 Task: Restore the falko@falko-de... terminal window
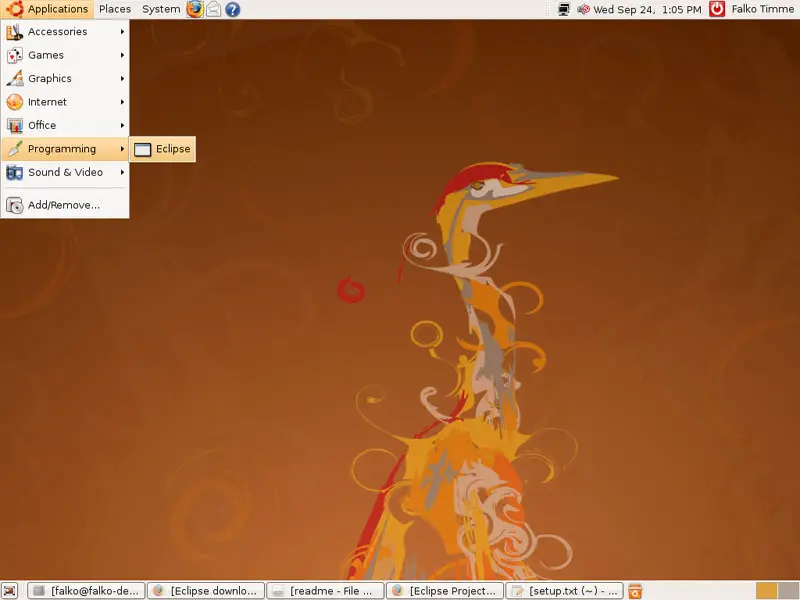coord(86,591)
